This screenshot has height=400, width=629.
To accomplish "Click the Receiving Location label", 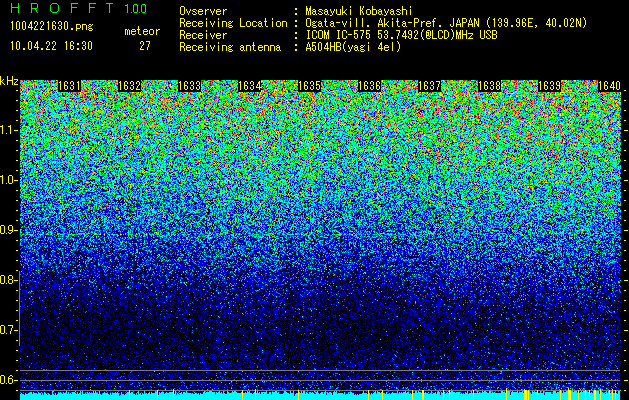I will pos(233,23).
